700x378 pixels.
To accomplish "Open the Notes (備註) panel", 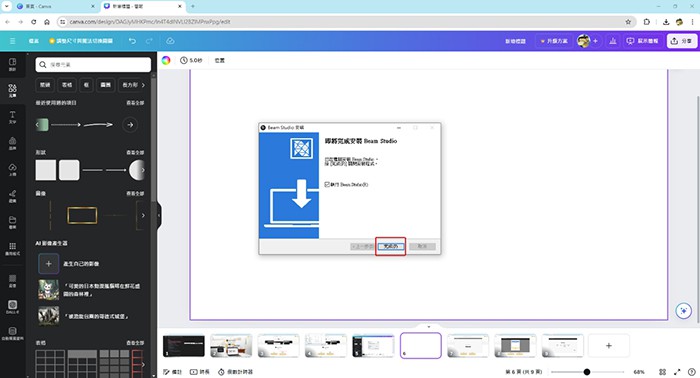I will 172,372.
